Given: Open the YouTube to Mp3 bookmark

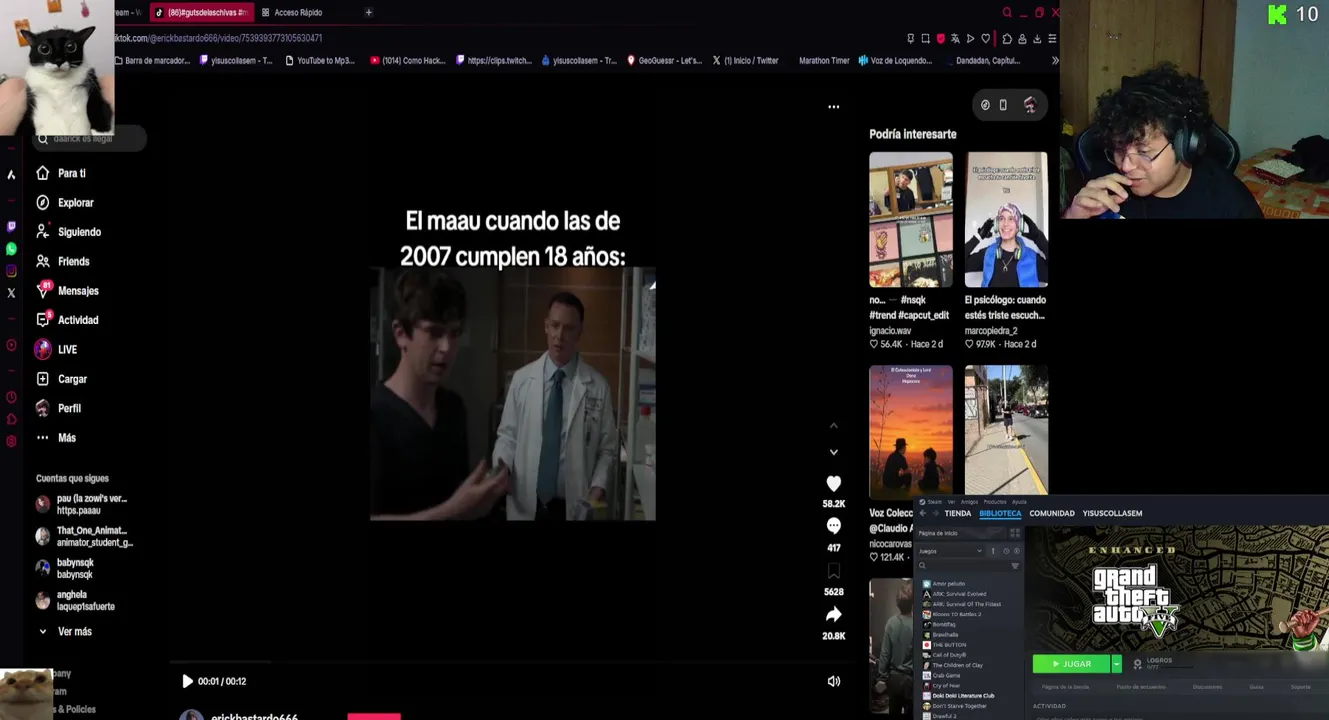Looking at the screenshot, I should [x=319, y=60].
